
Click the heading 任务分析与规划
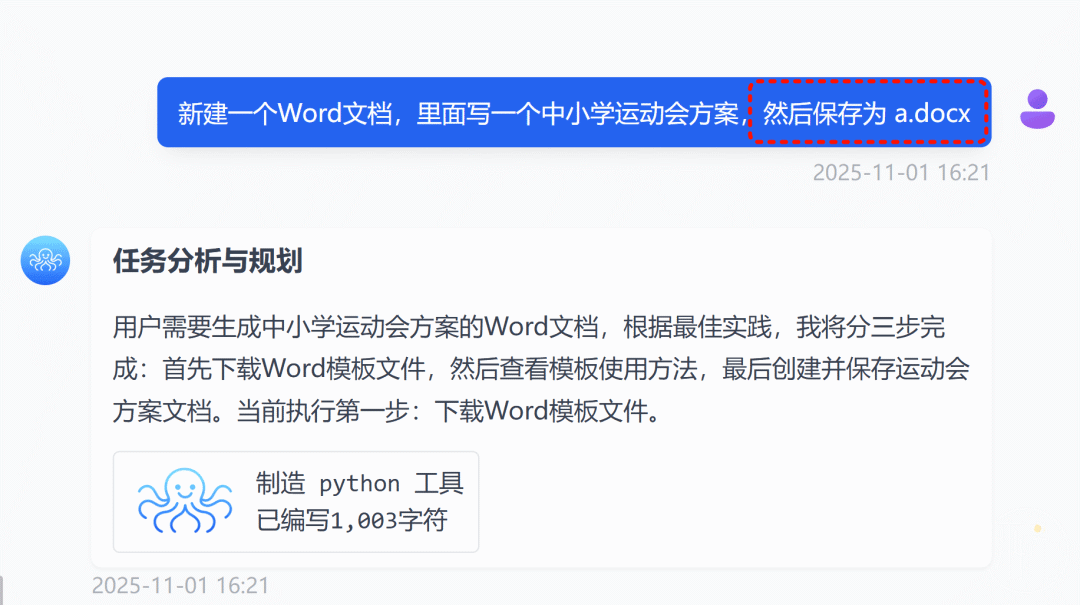[x=207, y=261]
